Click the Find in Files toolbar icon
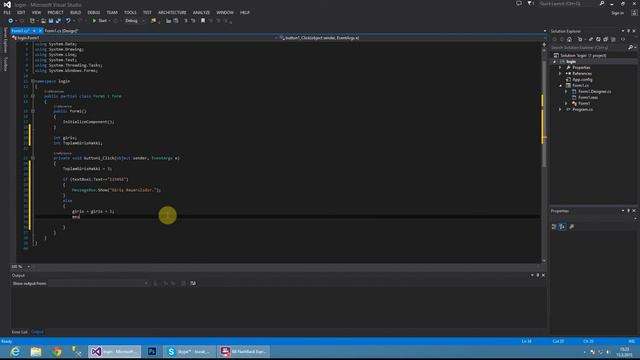 pos(154,21)
